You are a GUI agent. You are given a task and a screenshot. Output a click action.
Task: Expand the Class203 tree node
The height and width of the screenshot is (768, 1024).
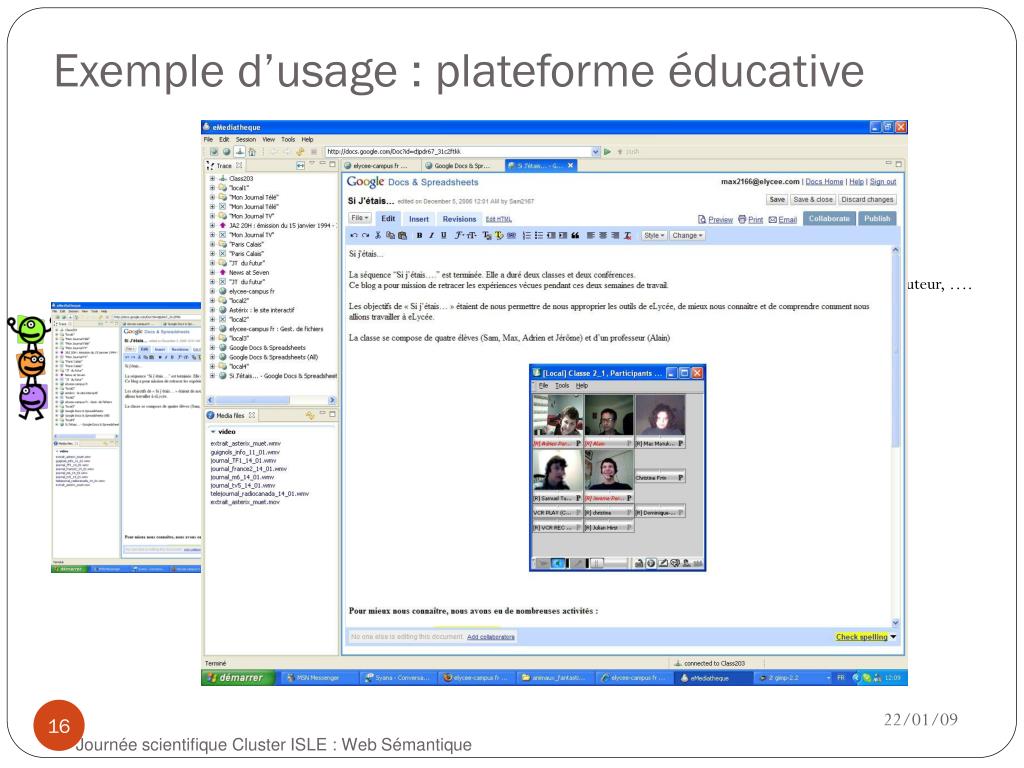click(x=212, y=178)
